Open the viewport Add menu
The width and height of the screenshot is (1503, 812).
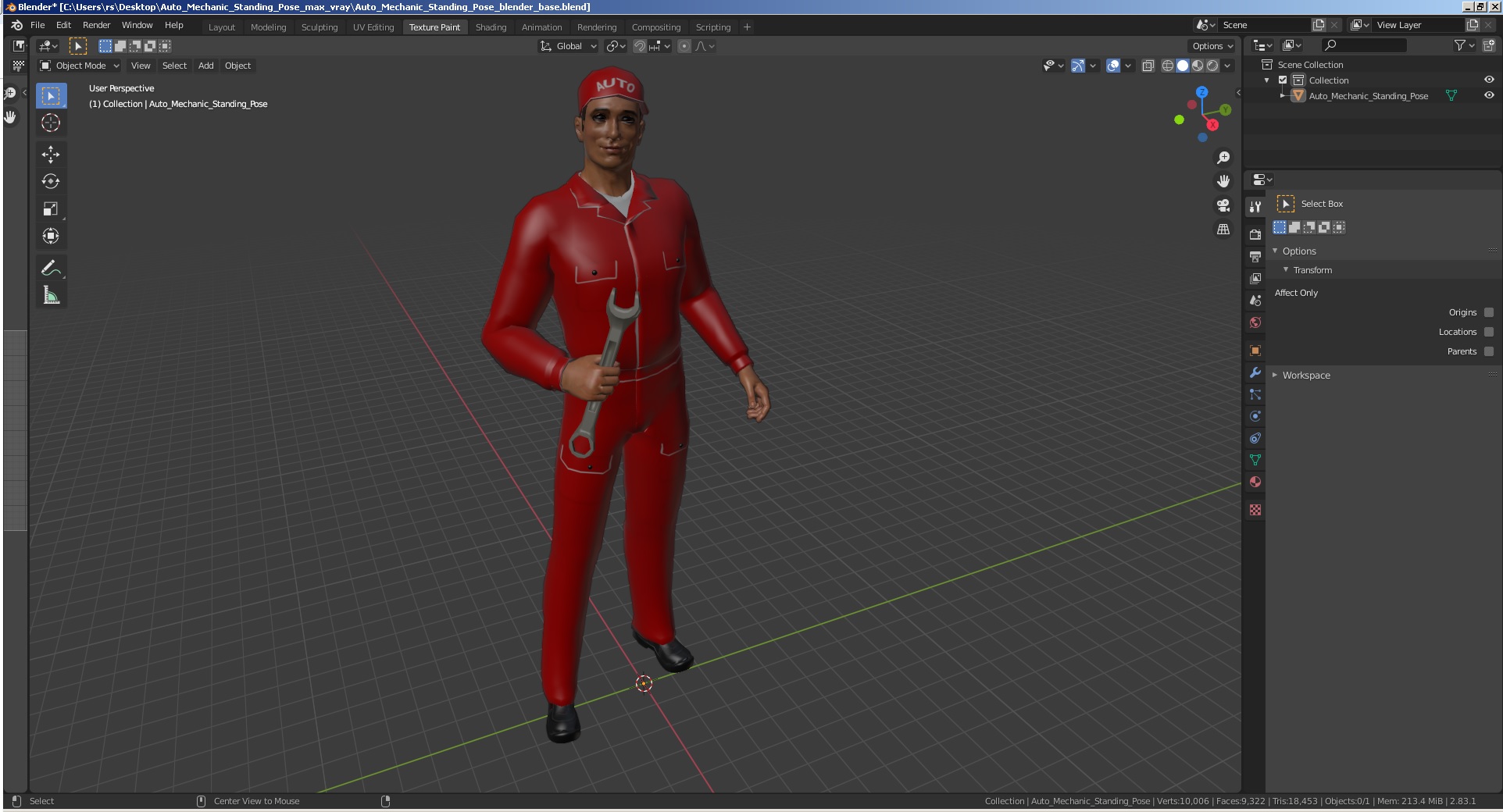pos(206,66)
